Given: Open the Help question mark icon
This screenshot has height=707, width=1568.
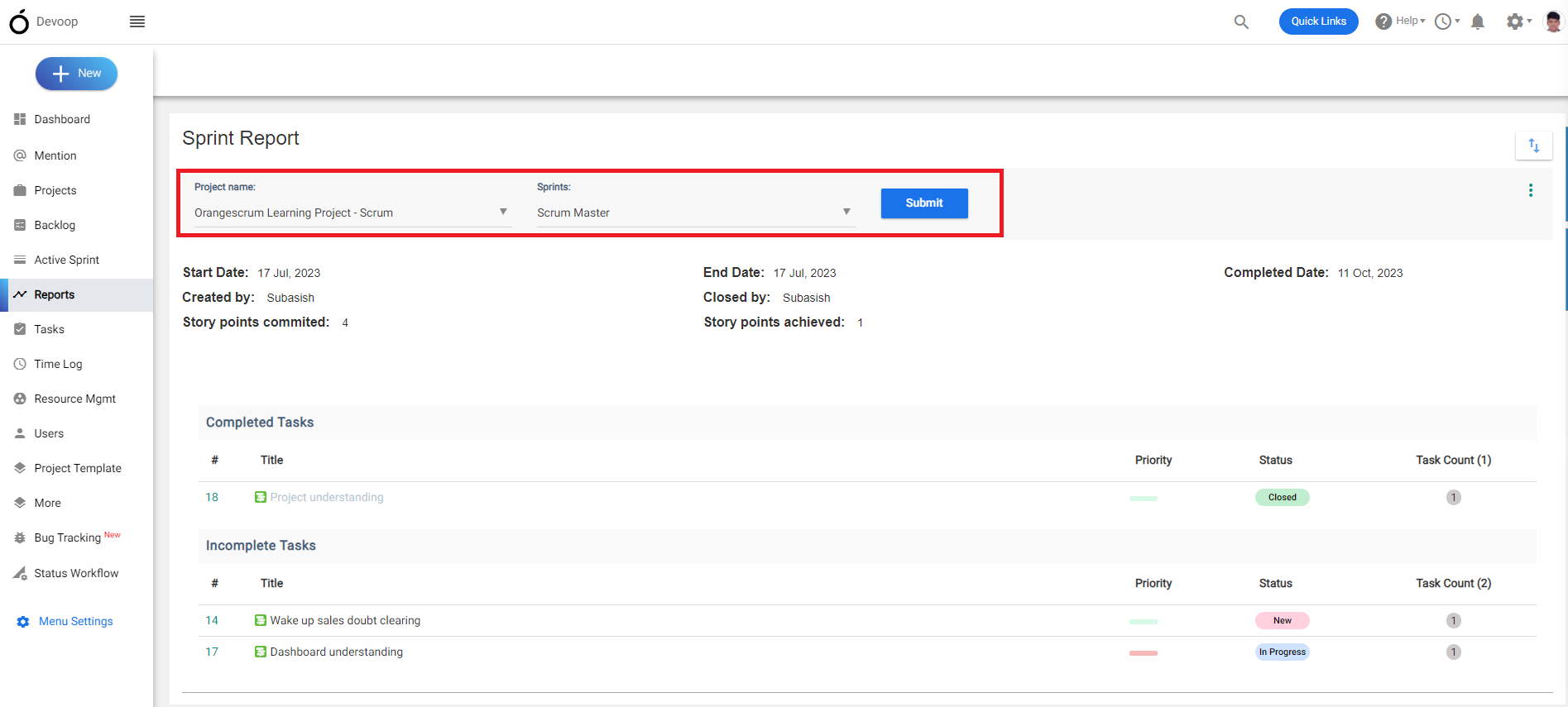Looking at the screenshot, I should coord(1383,21).
